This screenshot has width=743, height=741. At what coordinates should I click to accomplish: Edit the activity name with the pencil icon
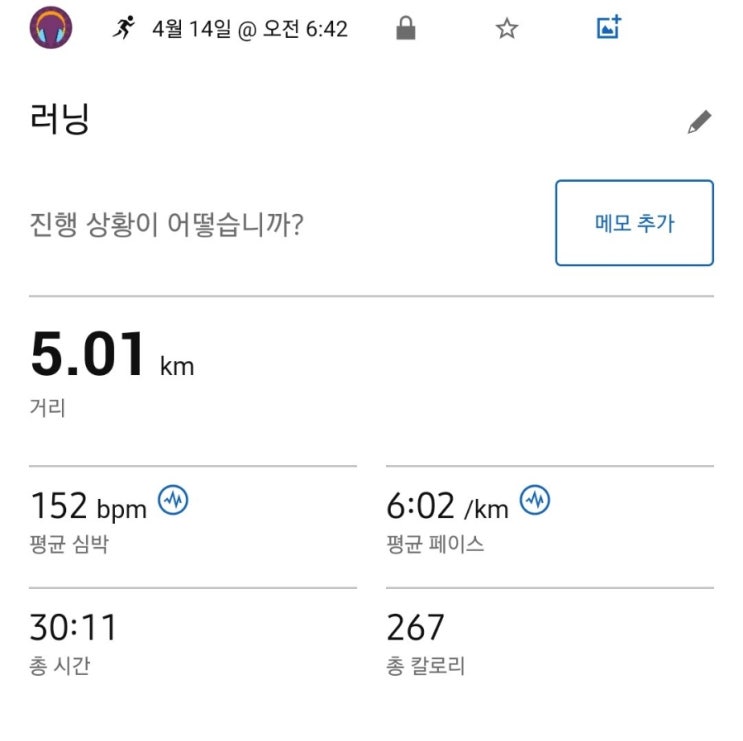click(699, 123)
